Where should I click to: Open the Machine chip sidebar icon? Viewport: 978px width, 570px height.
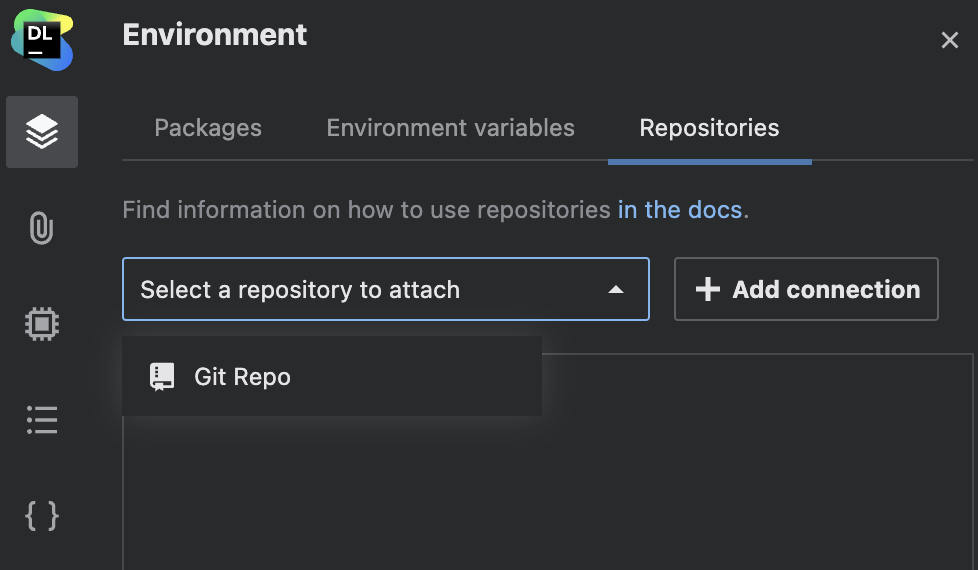pyautogui.click(x=42, y=323)
